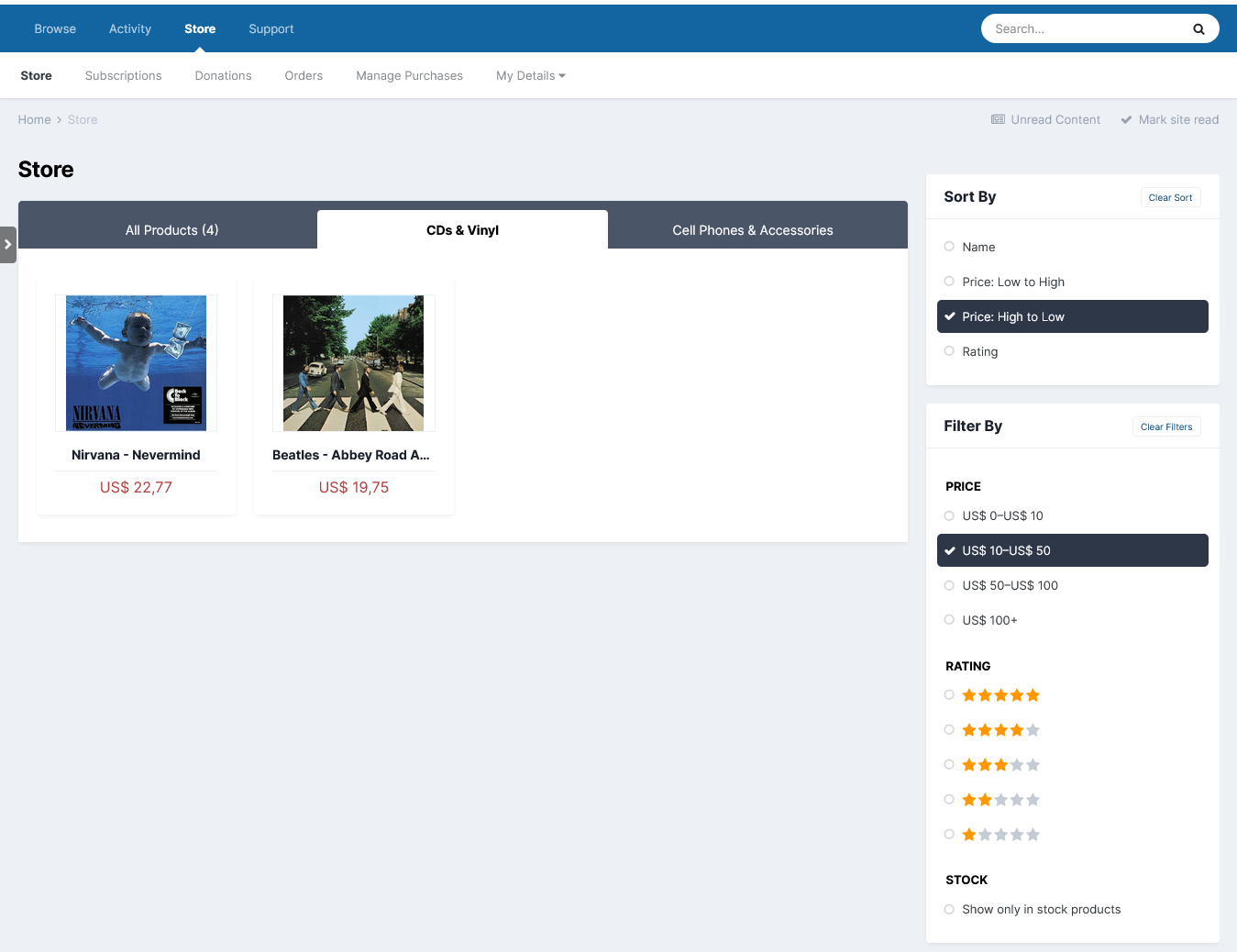This screenshot has width=1237, height=952.
Task: Toggle the US$ 10–US$ 50 price filter
Action: [x=1072, y=550]
